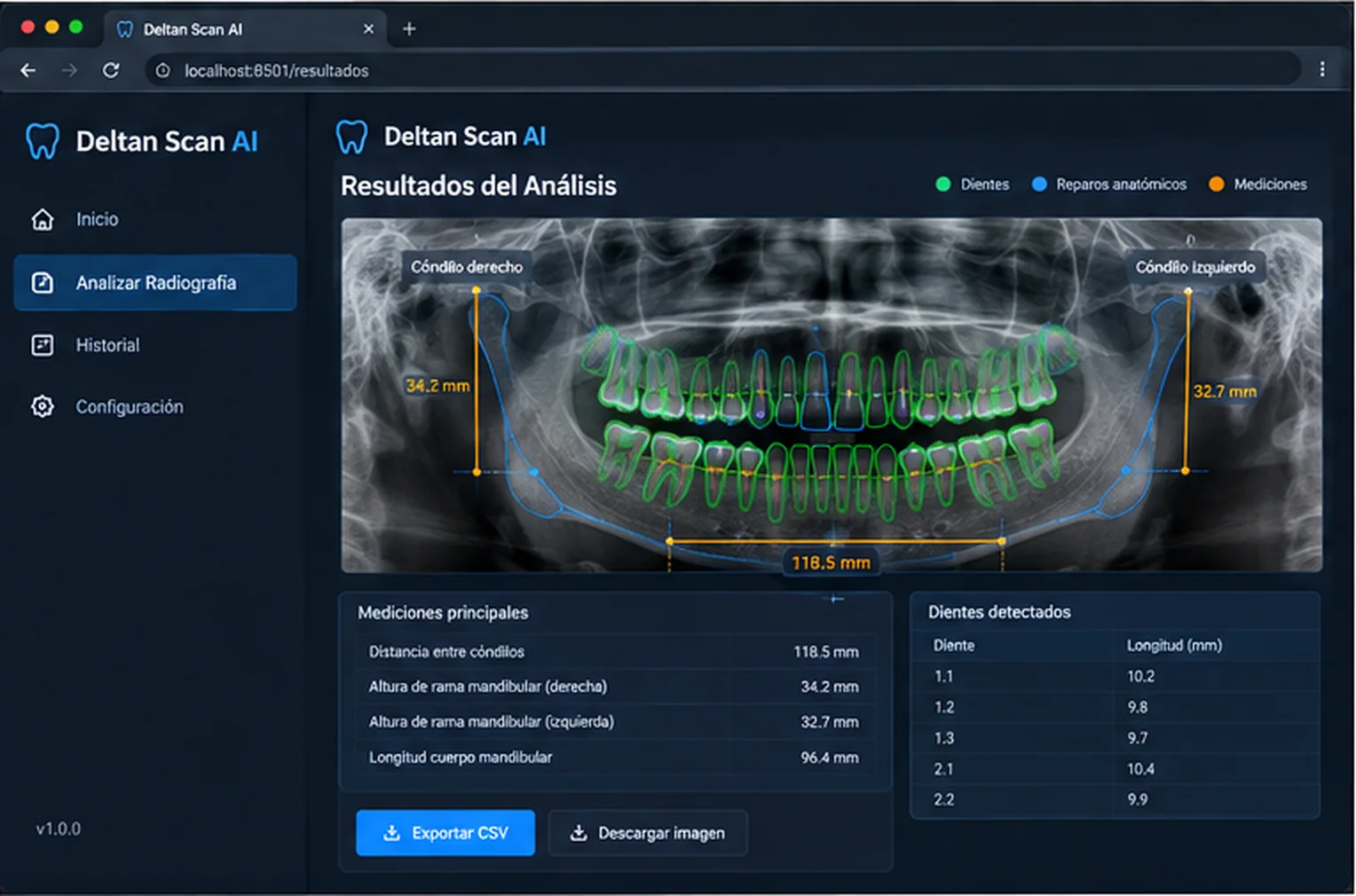Click the Inicio home icon
The width and height of the screenshot is (1356, 896).
[x=43, y=219]
